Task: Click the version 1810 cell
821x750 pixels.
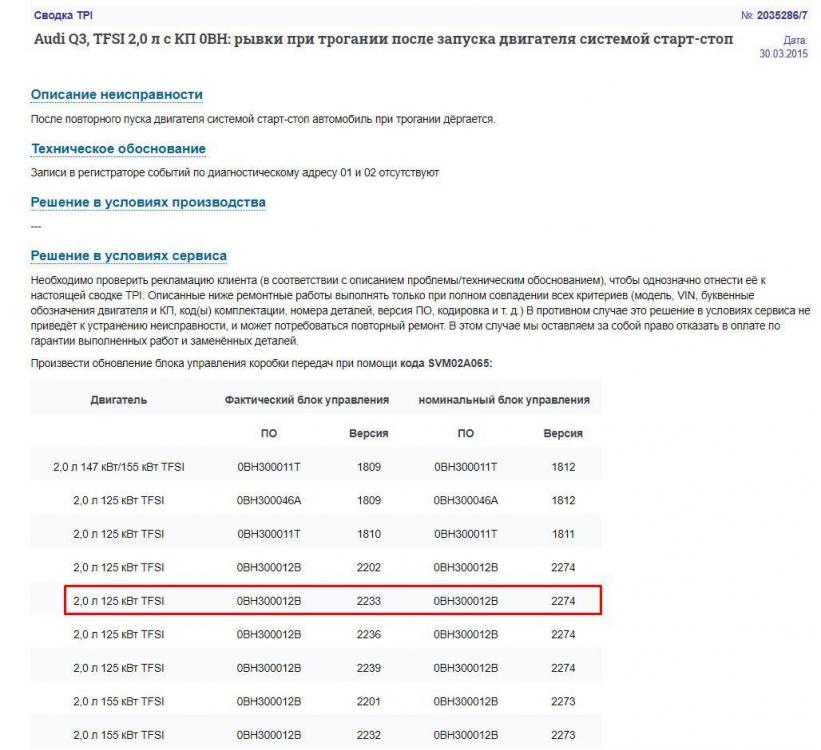Action: tap(368, 534)
